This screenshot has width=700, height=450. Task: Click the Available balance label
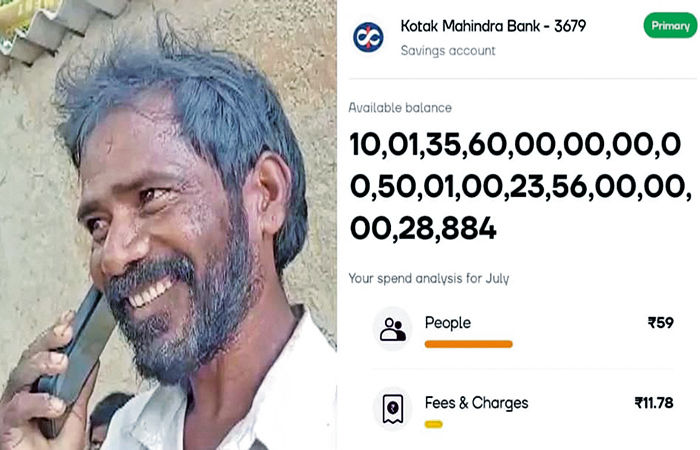(400, 108)
